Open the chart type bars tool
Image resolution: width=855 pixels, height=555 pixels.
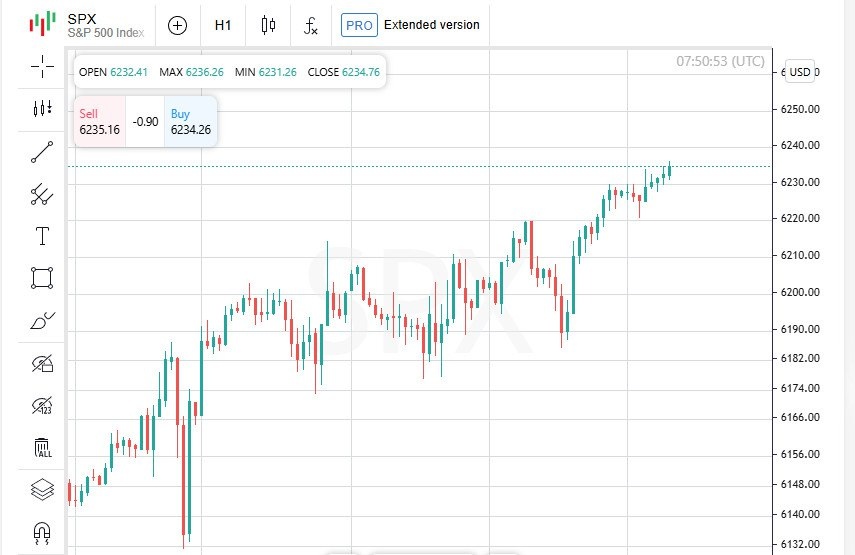[x=42, y=108]
